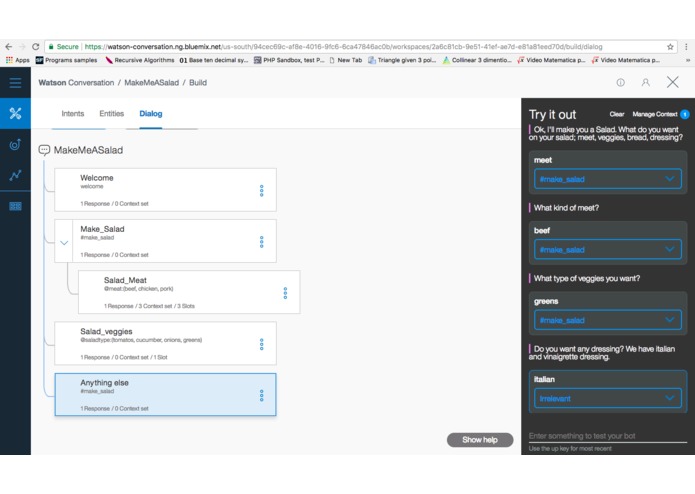Collapse the Make_Salad node children
Image resolution: width=695 pixels, height=494 pixels.
point(64,243)
